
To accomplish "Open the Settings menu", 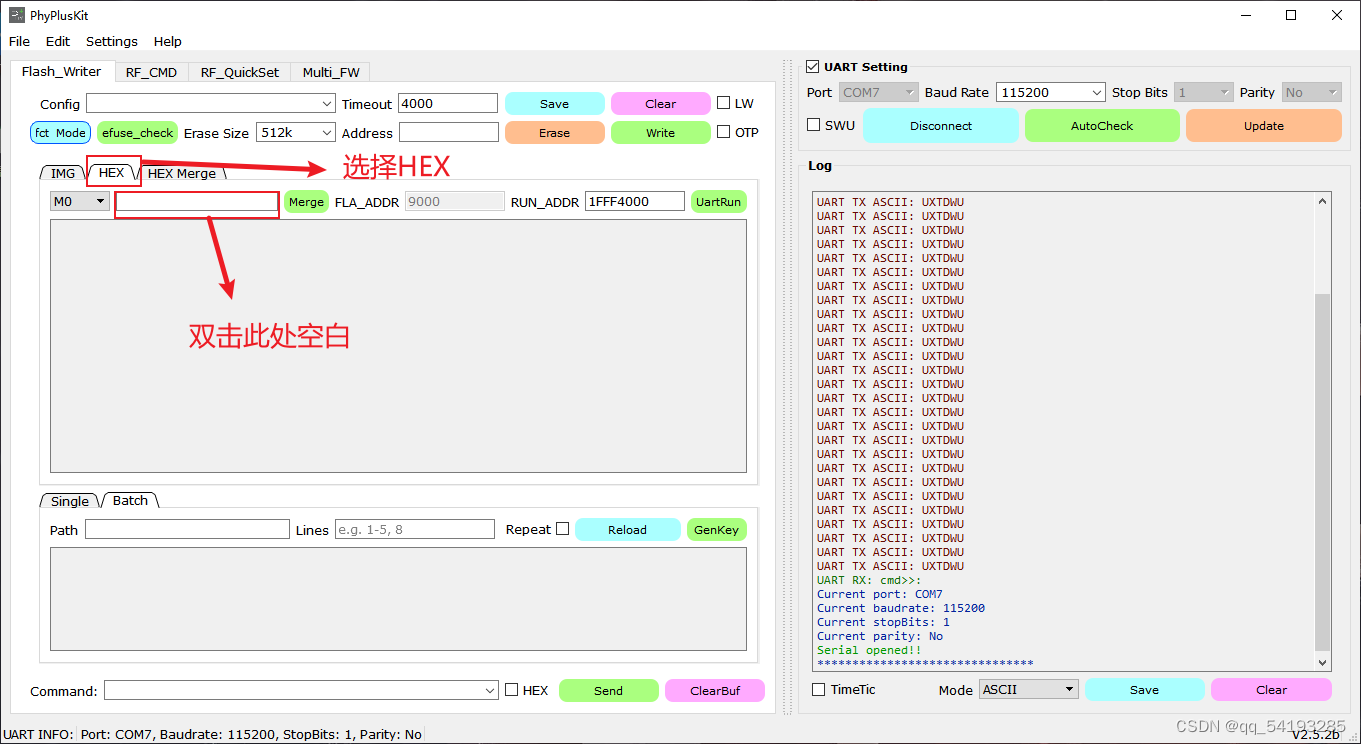I will [112, 41].
